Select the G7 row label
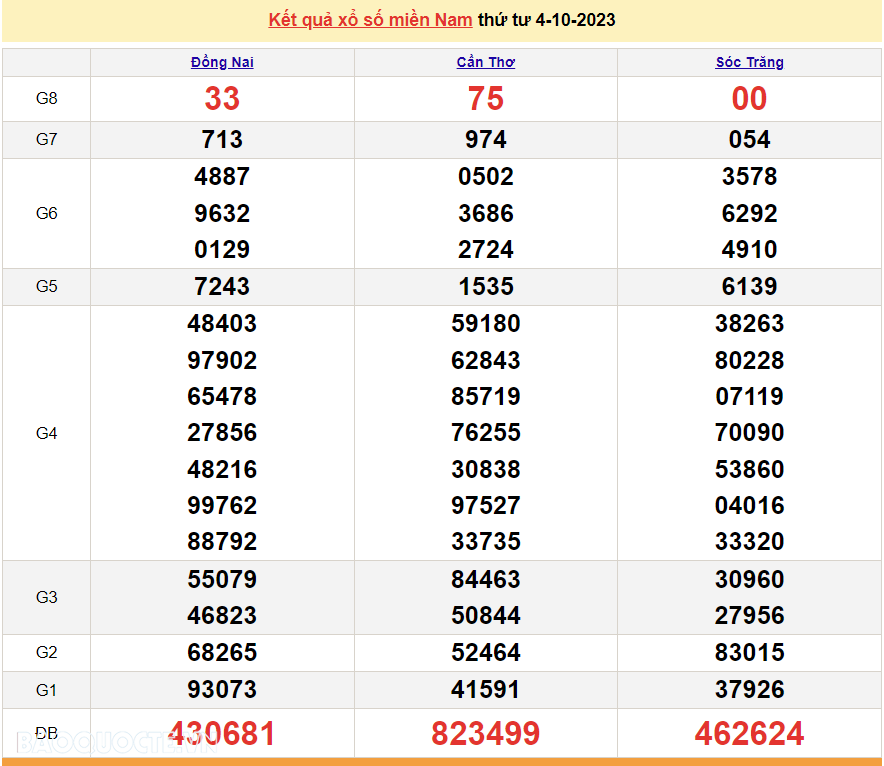 [46, 139]
